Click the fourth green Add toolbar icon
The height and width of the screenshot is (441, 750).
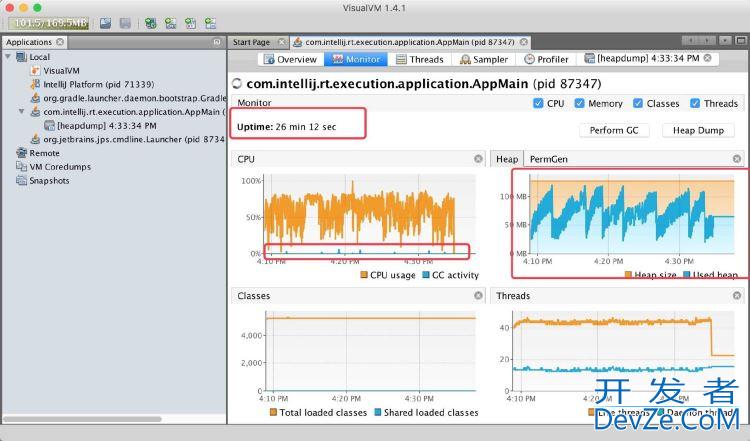[210, 23]
